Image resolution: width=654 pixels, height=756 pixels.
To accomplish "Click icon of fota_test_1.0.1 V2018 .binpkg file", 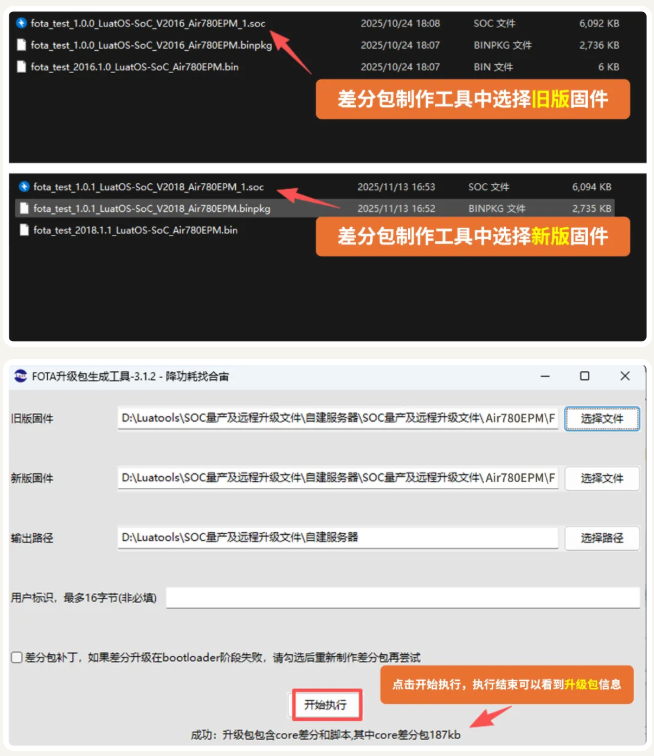I will pos(24,208).
